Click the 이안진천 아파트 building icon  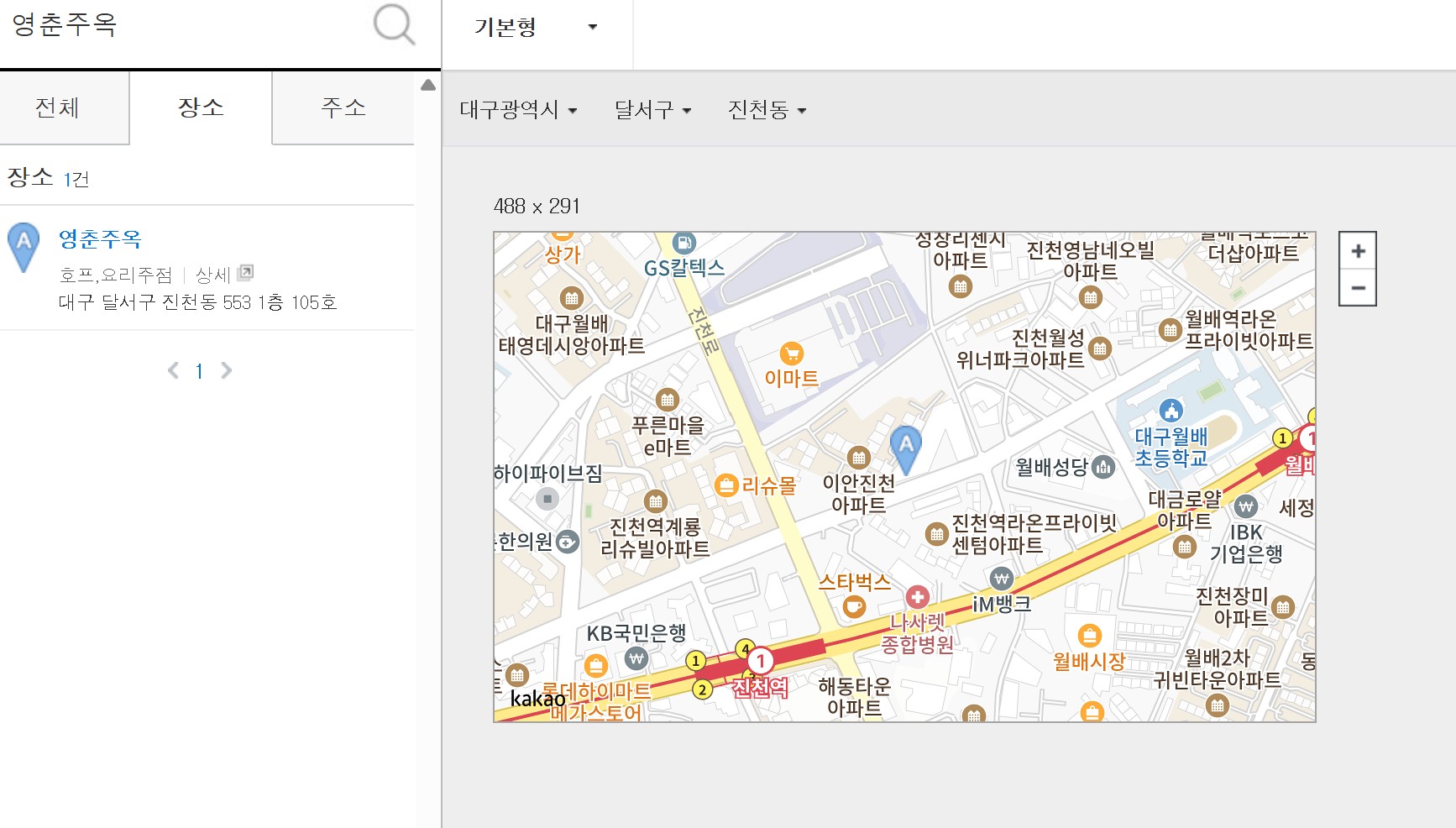[858, 458]
